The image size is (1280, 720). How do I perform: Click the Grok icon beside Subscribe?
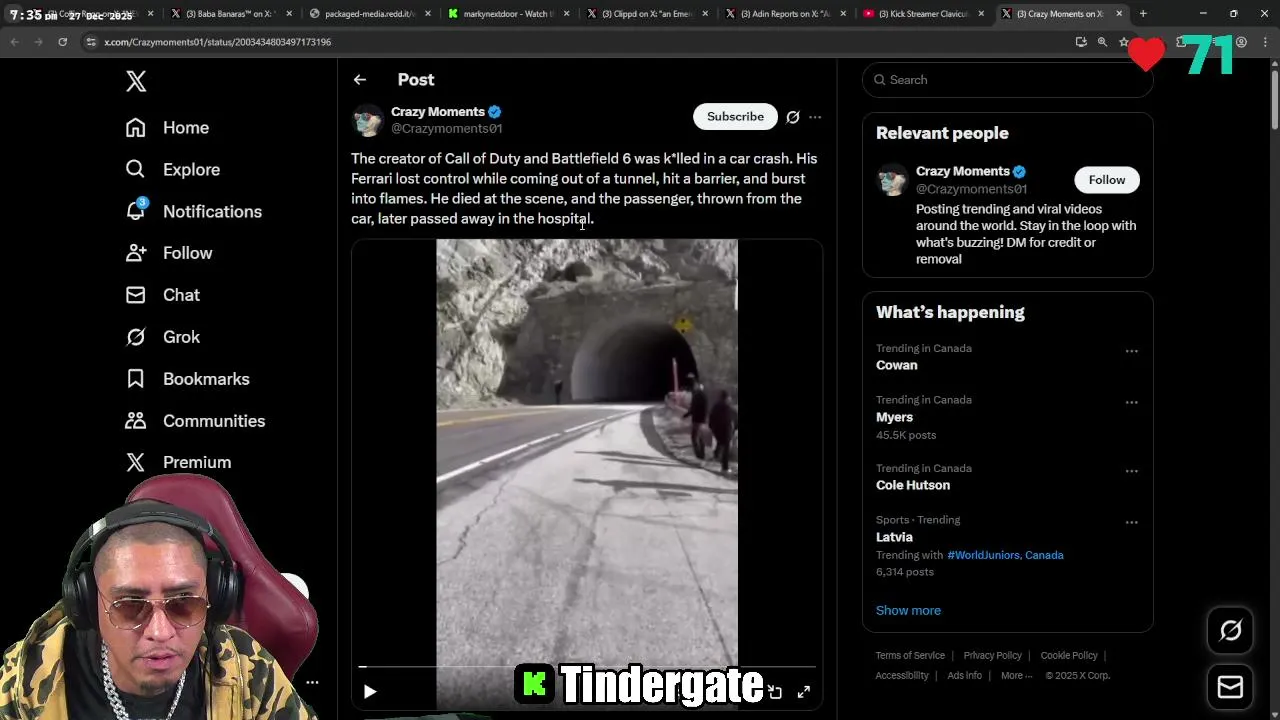[793, 117]
